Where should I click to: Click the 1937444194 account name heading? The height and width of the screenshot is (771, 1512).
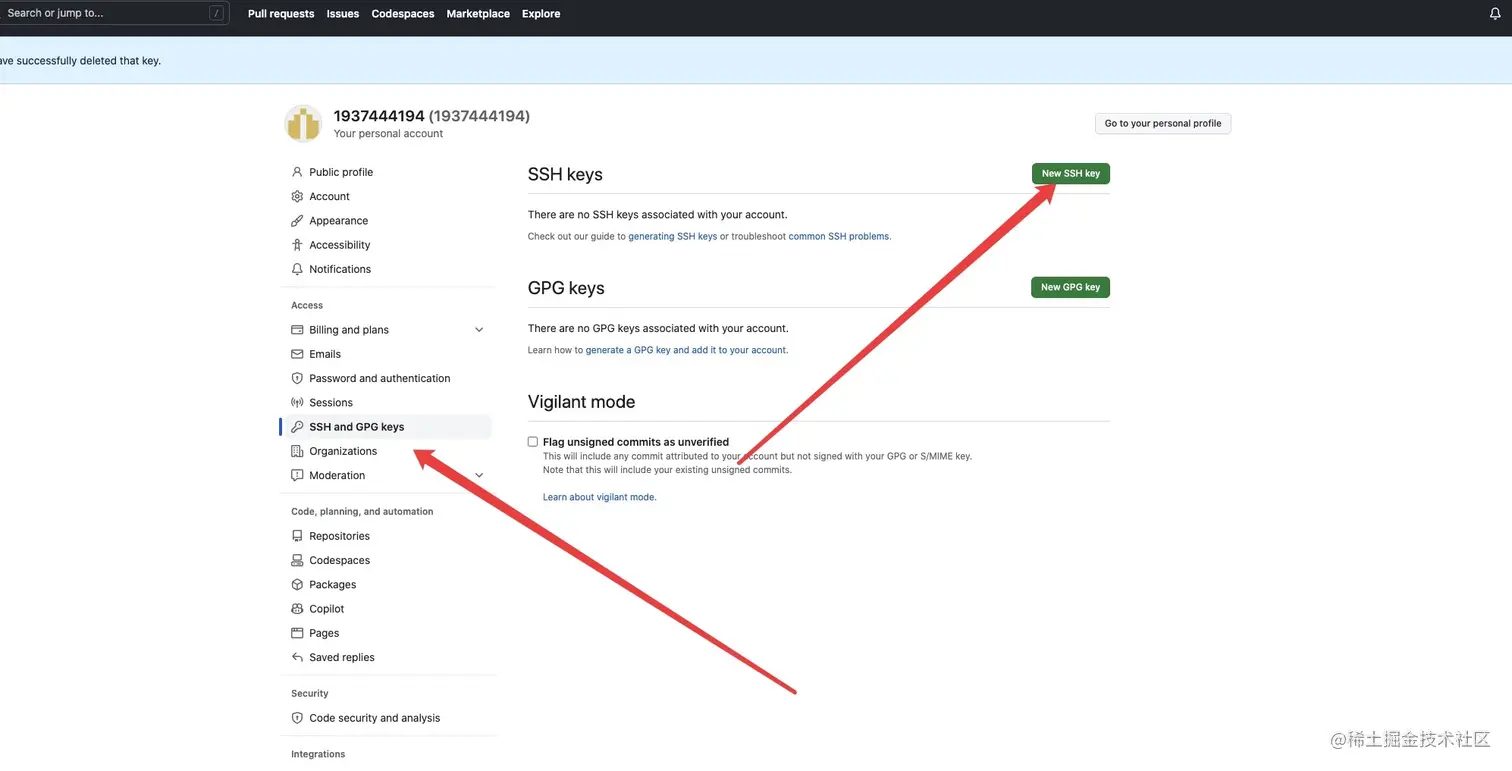[432, 116]
